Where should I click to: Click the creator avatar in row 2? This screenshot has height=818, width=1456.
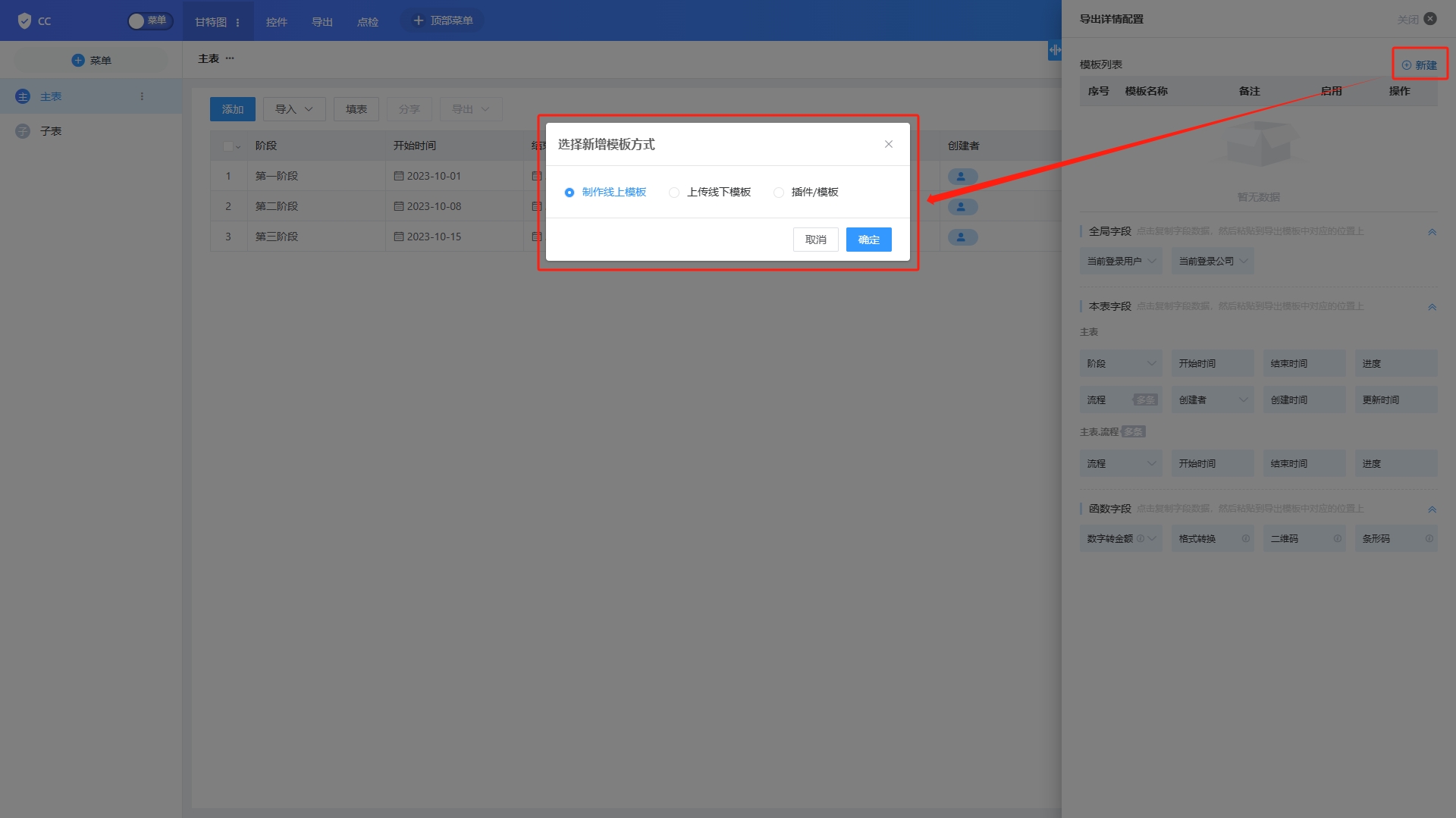pyautogui.click(x=962, y=206)
